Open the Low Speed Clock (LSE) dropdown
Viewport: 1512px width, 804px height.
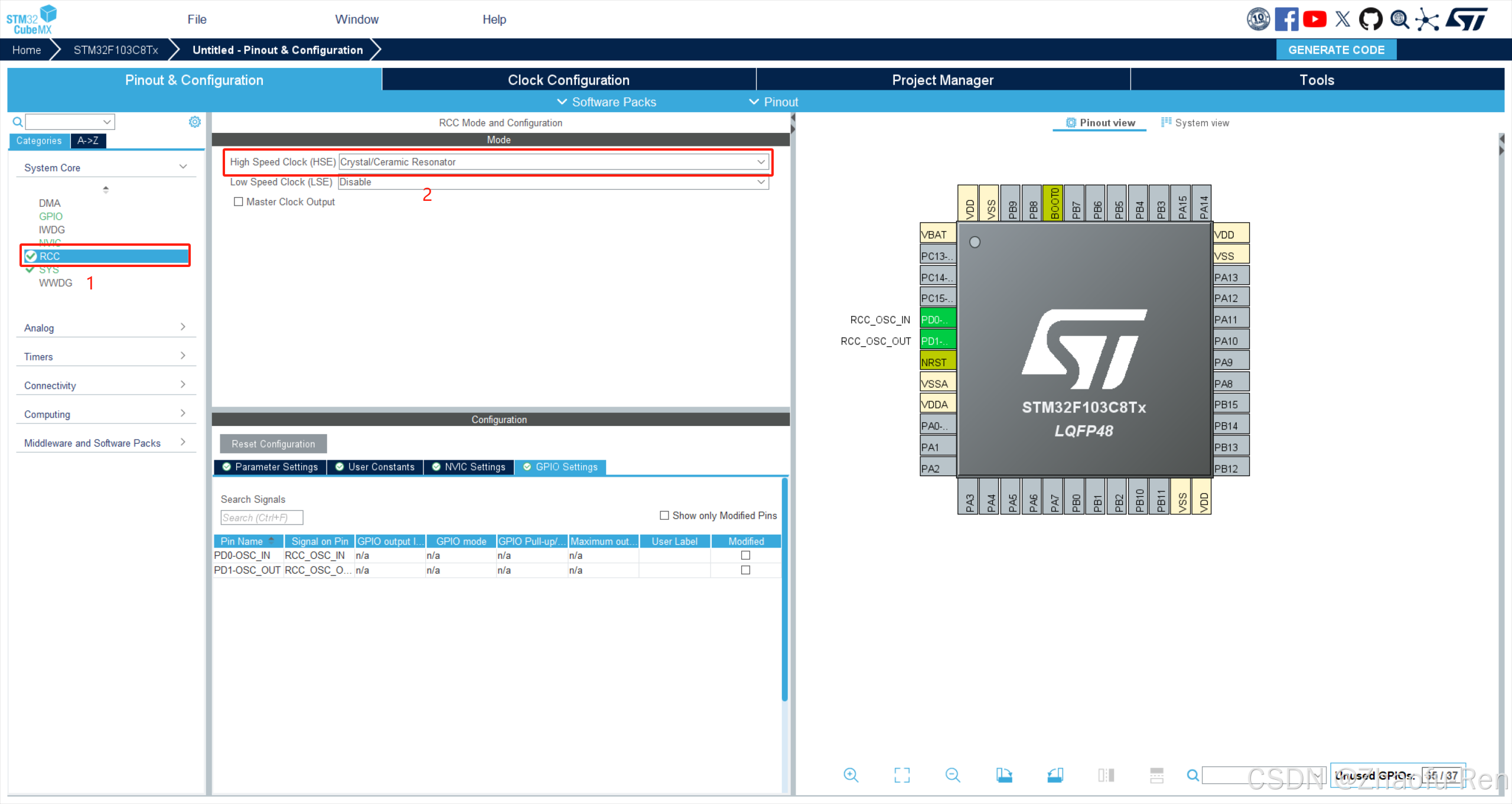(553, 182)
